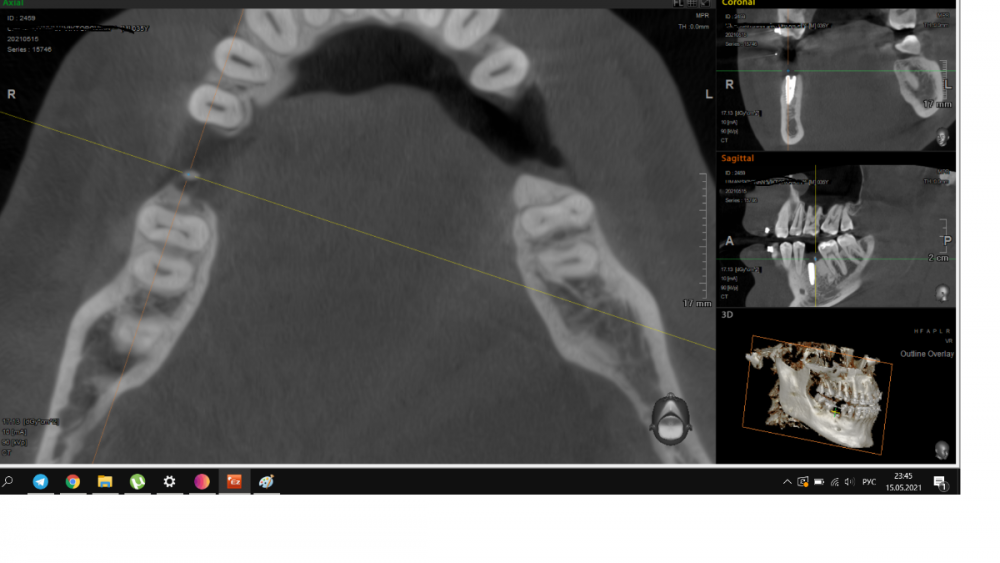Select the Sagittal view panel title
The height and width of the screenshot is (563, 1000).
point(738,158)
